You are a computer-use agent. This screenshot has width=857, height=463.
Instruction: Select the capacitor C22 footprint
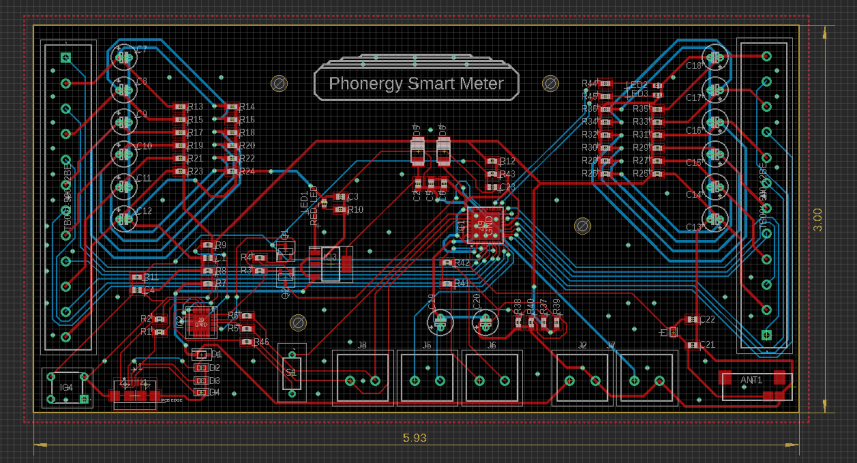(694, 320)
